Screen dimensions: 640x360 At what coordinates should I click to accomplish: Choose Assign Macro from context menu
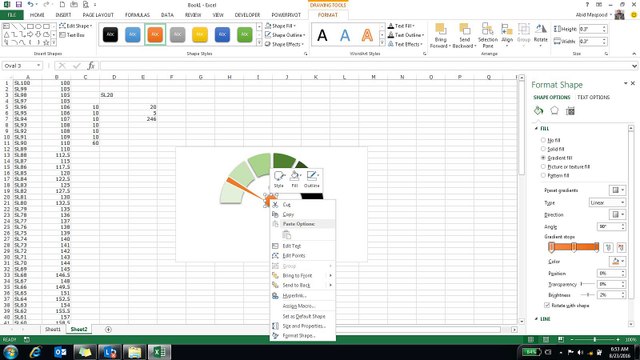click(302, 306)
